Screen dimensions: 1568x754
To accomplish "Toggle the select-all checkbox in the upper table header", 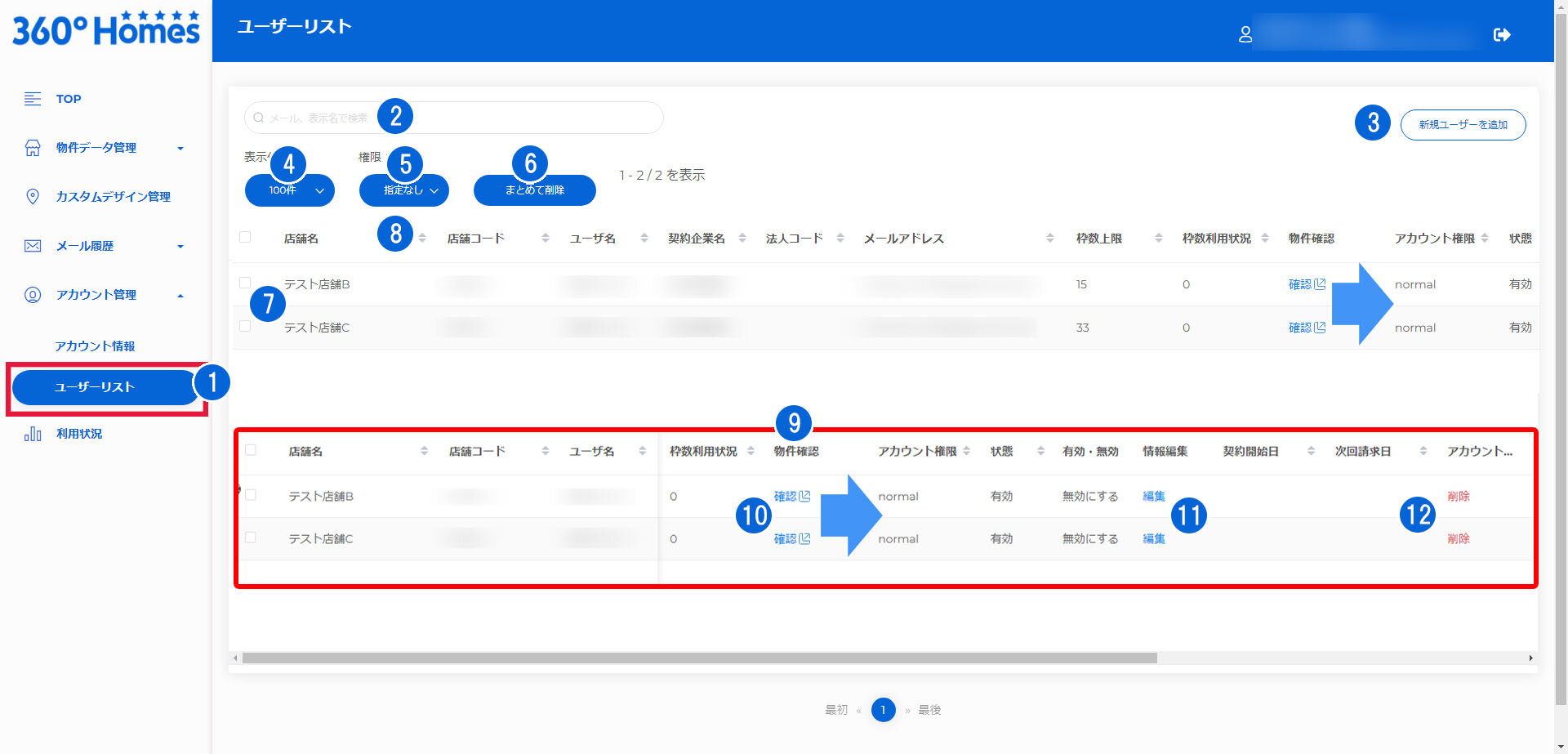I will [x=245, y=238].
